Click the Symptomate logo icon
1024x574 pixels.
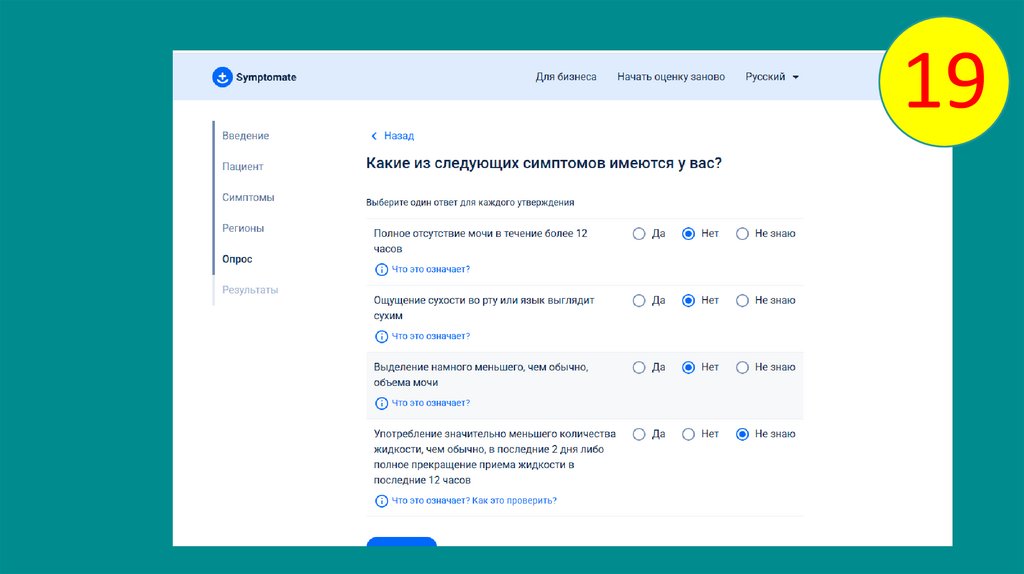tap(222, 77)
